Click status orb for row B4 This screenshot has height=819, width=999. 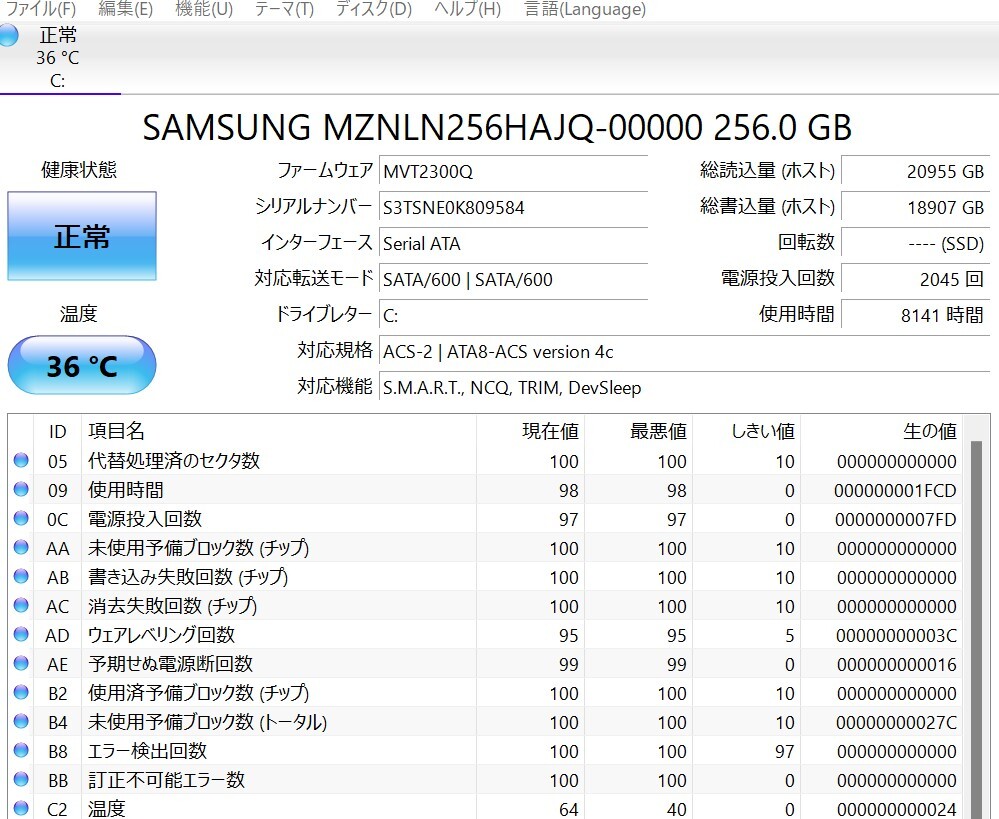[x=21, y=721]
